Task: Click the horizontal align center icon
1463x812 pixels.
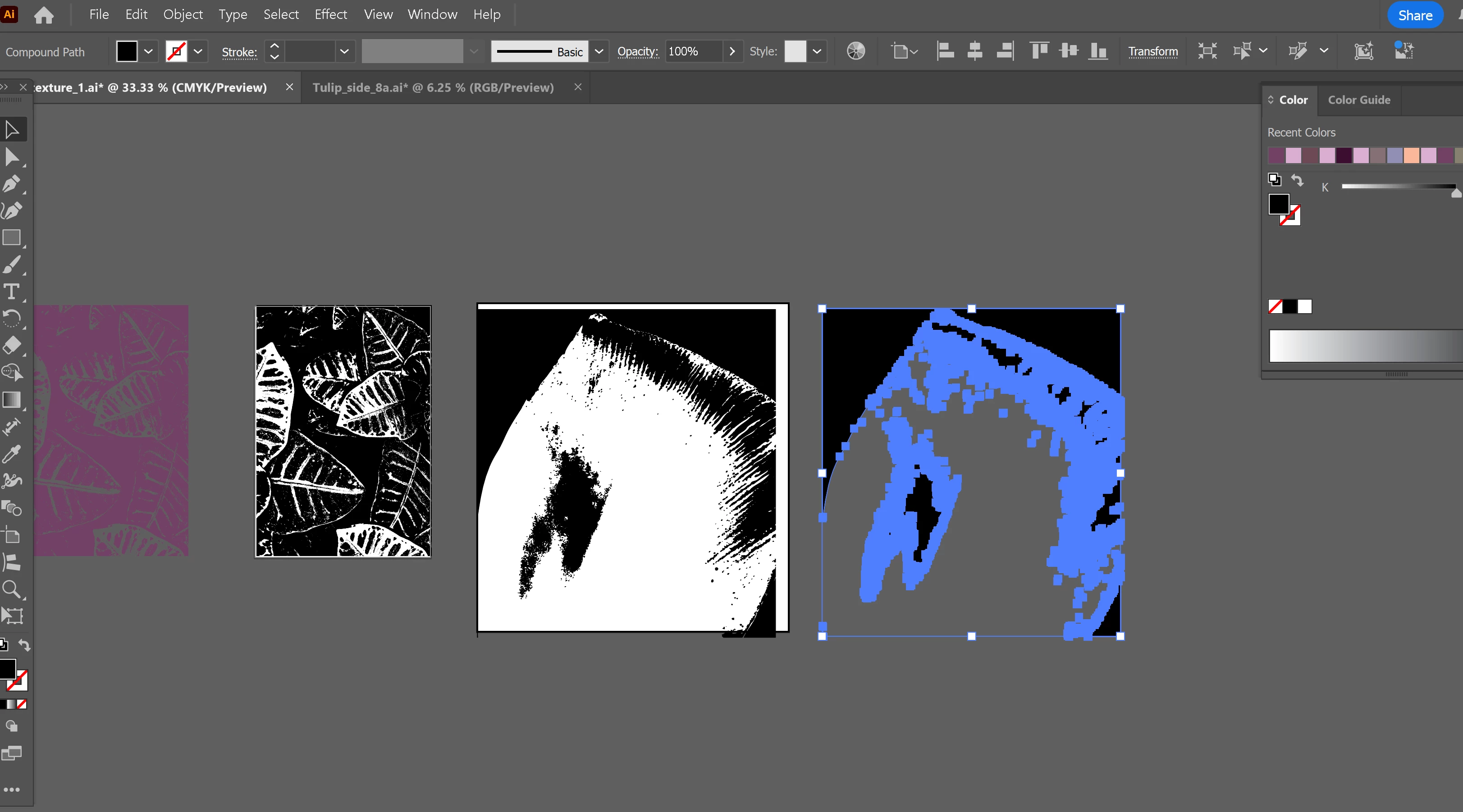Action: point(974,51)
